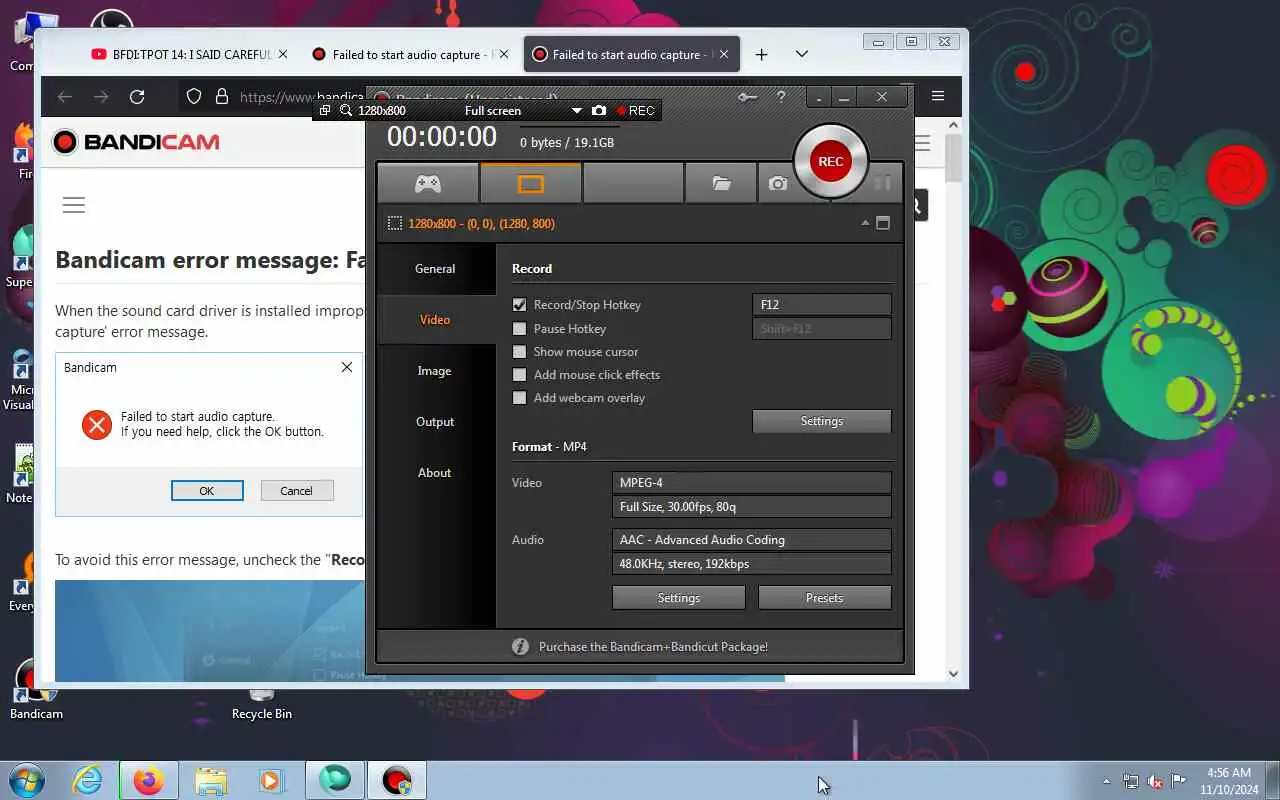Click the 48.0KHz, stereo, 192kbps text
1280x800 pixels.
tap(684, 564)
